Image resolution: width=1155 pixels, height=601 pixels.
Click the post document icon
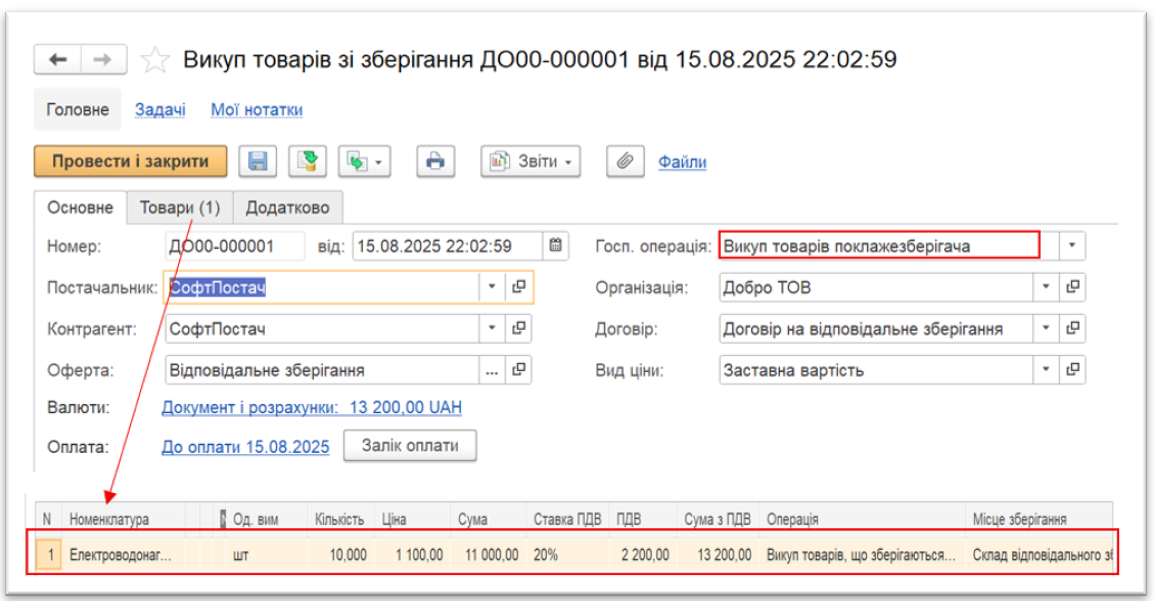(309, 162)
